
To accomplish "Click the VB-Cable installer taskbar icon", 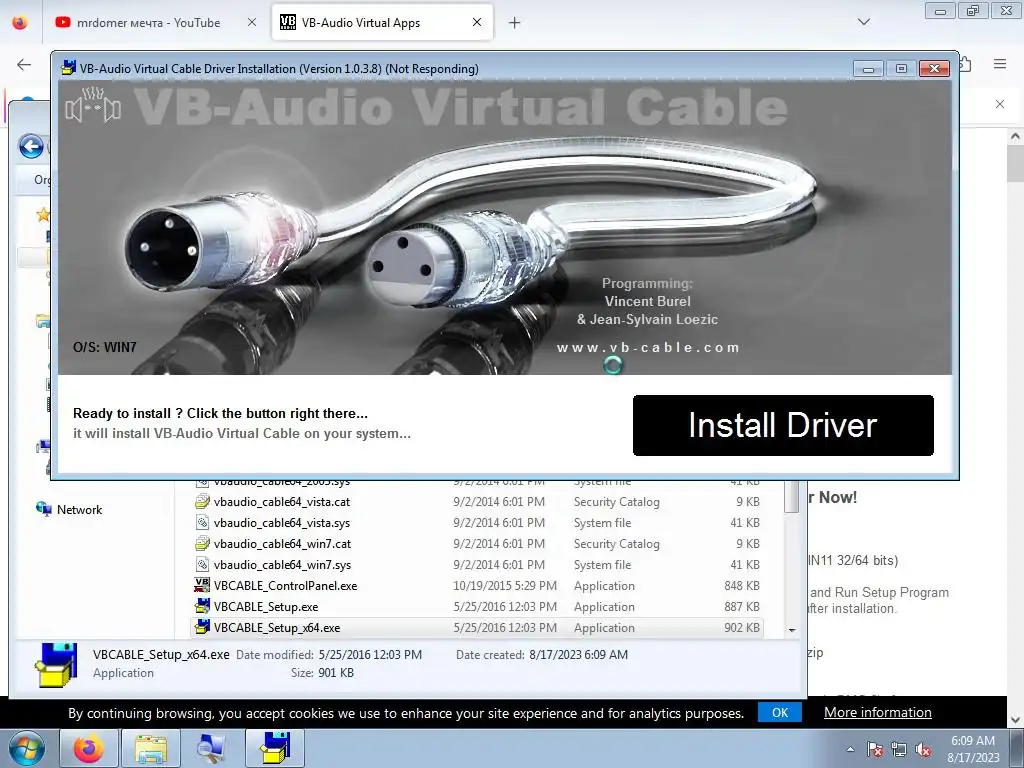I will (275, 748).
